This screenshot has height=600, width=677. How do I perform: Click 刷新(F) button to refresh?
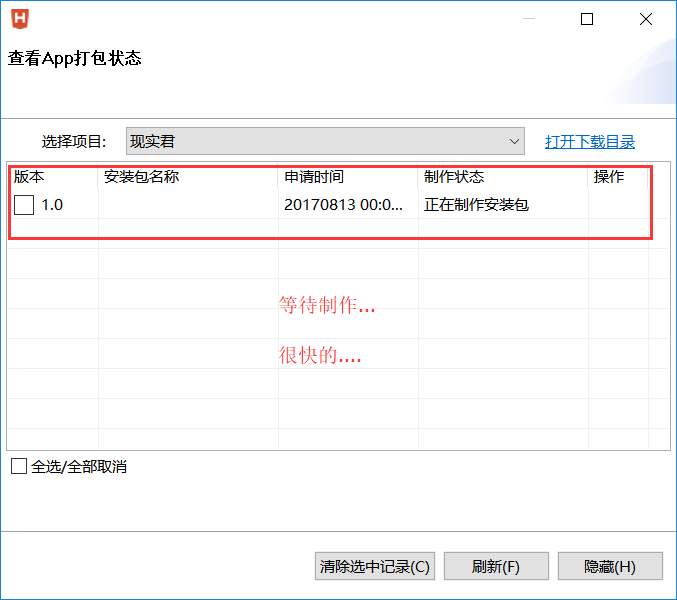496,566
